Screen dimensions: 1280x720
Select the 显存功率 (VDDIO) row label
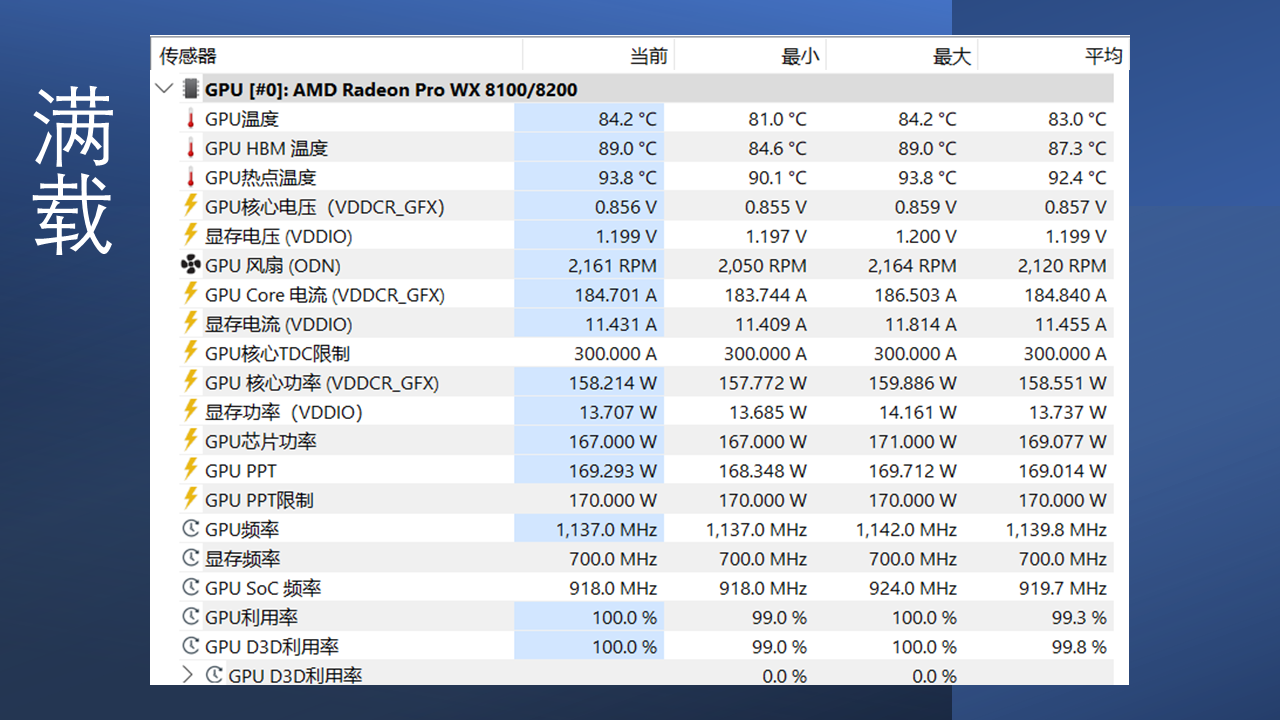(x=284, y=412)
